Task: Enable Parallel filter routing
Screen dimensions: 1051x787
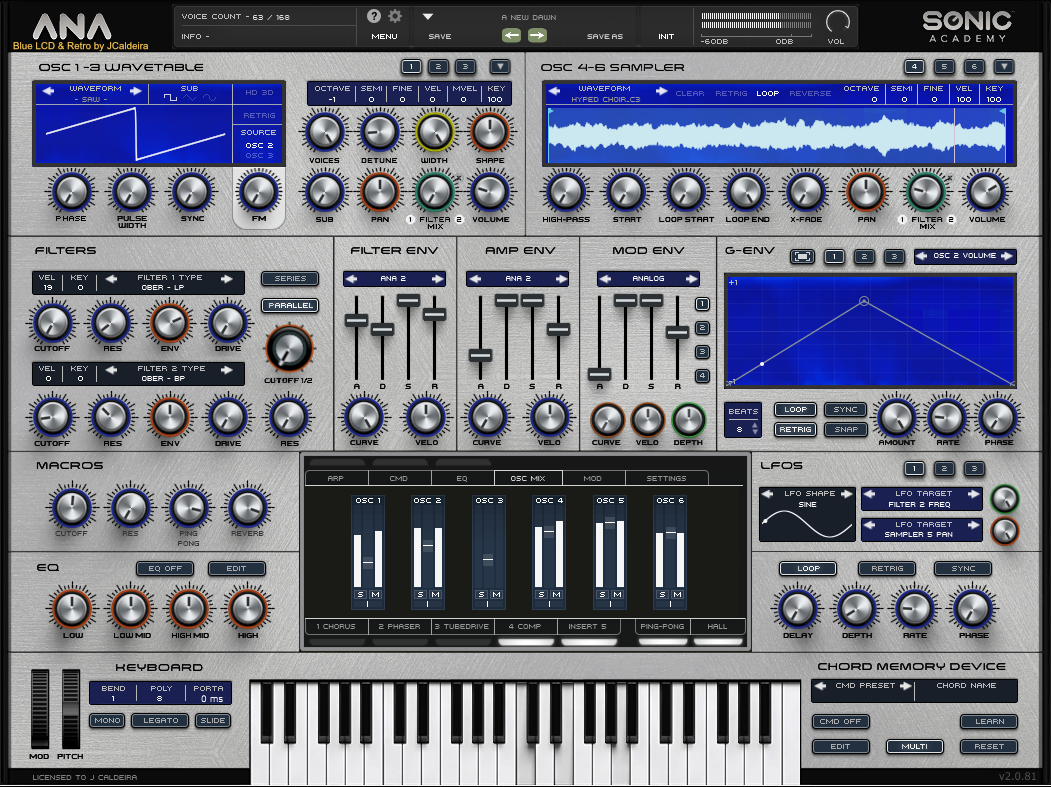Action: tap(290, 305)
